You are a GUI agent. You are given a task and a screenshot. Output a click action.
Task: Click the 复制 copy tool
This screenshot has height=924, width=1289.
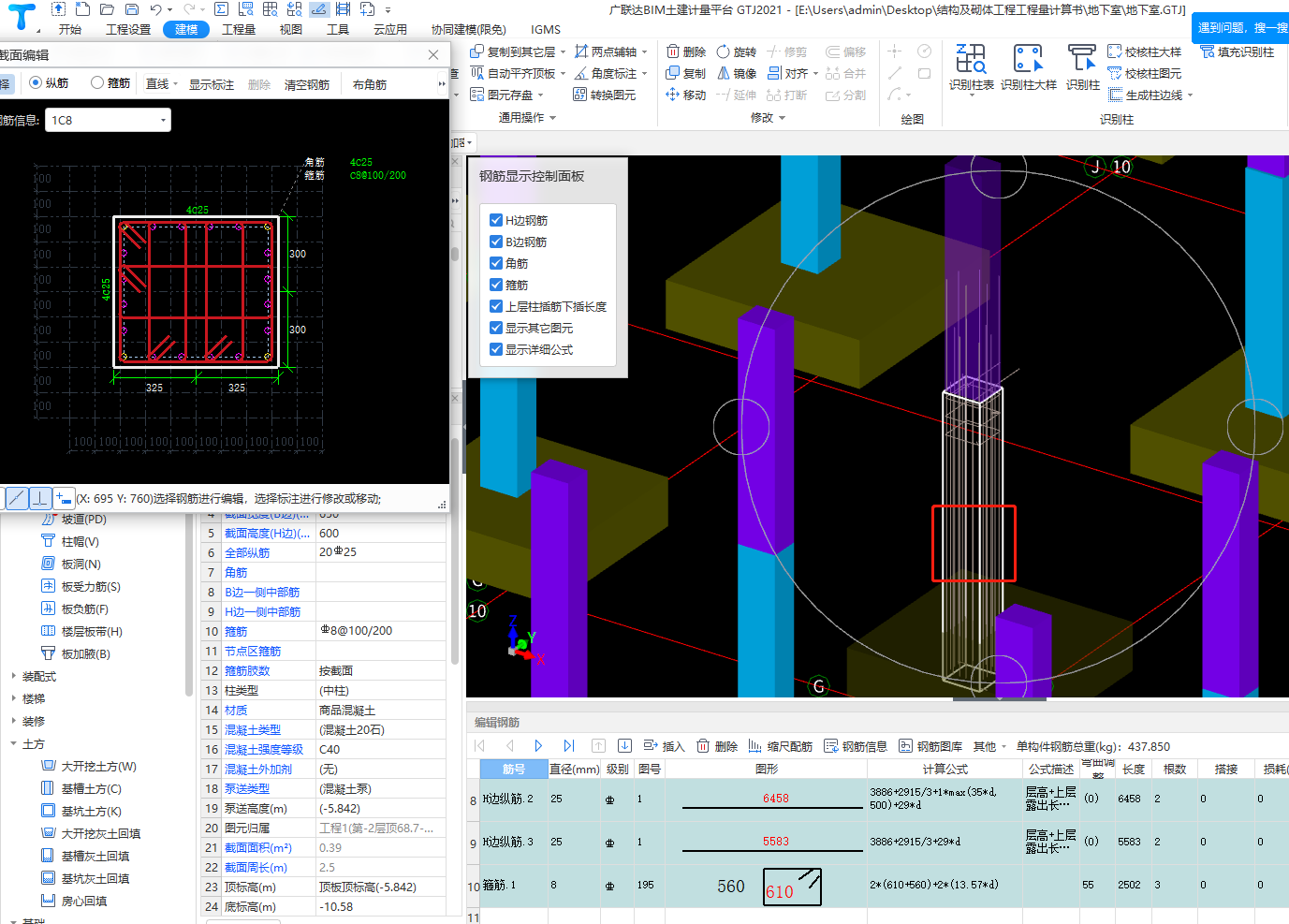coord(685,73)
